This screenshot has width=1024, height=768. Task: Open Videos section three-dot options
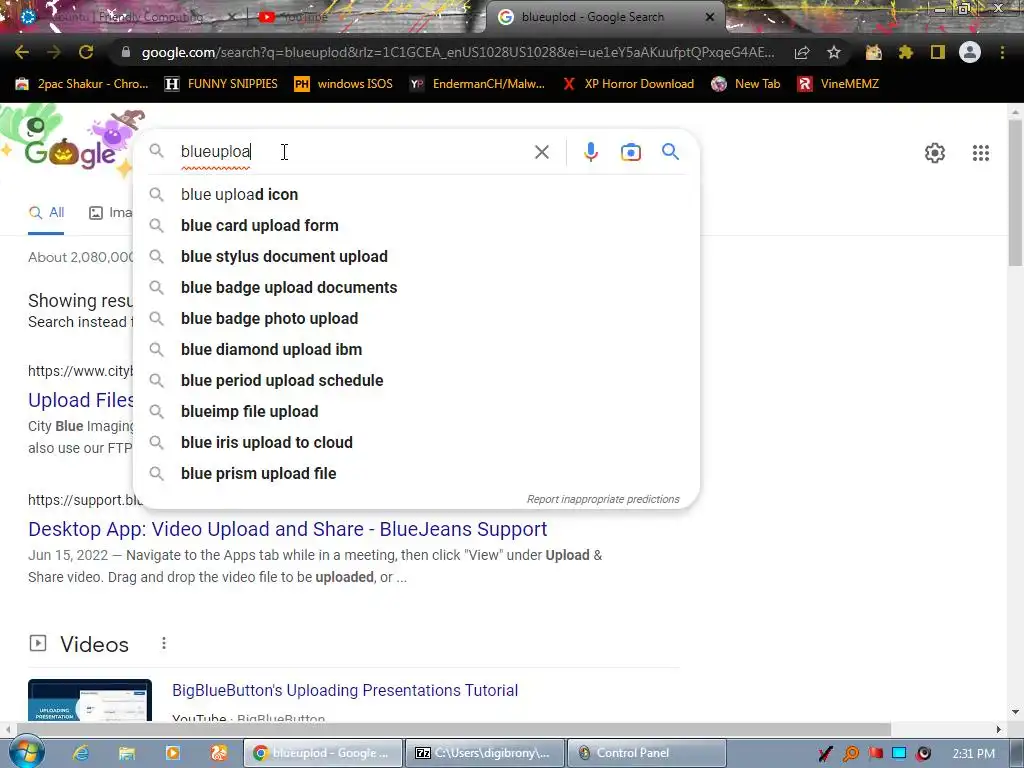click(164, 644)
